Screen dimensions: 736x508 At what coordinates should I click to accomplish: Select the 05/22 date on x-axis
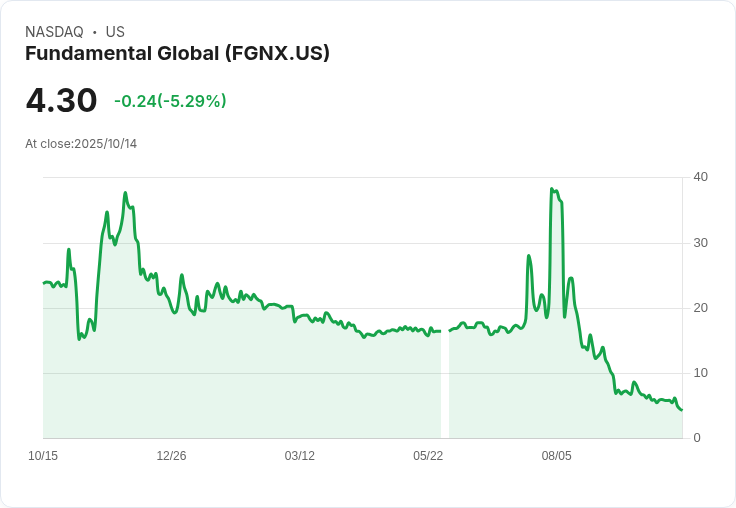click(x=428, y=456)
